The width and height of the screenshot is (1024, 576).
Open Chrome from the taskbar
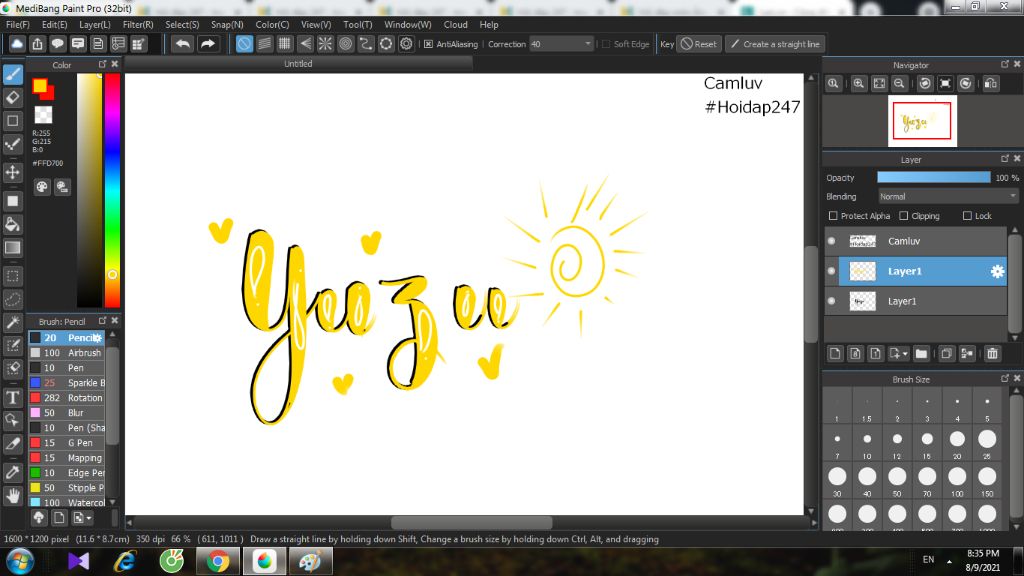pyautogui.click(x=218, y=561)
